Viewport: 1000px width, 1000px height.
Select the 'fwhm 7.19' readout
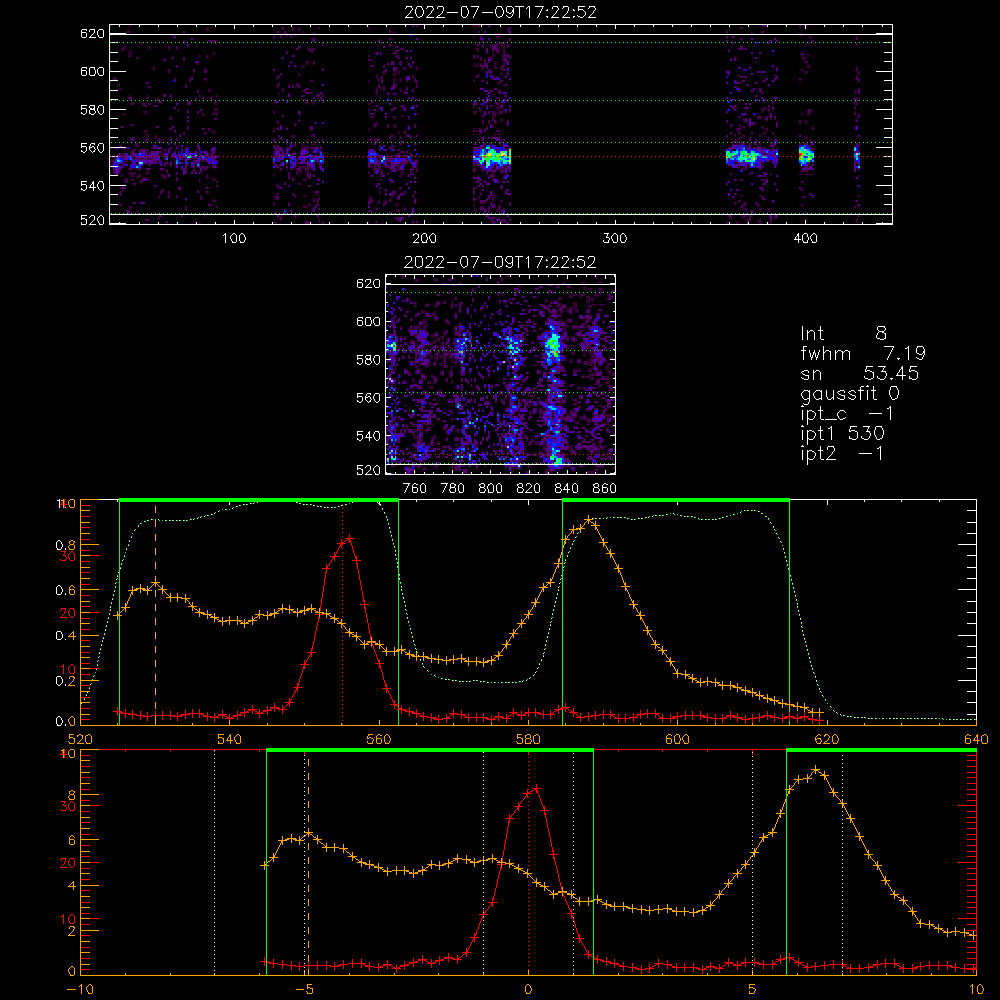(x=863, y=353)
